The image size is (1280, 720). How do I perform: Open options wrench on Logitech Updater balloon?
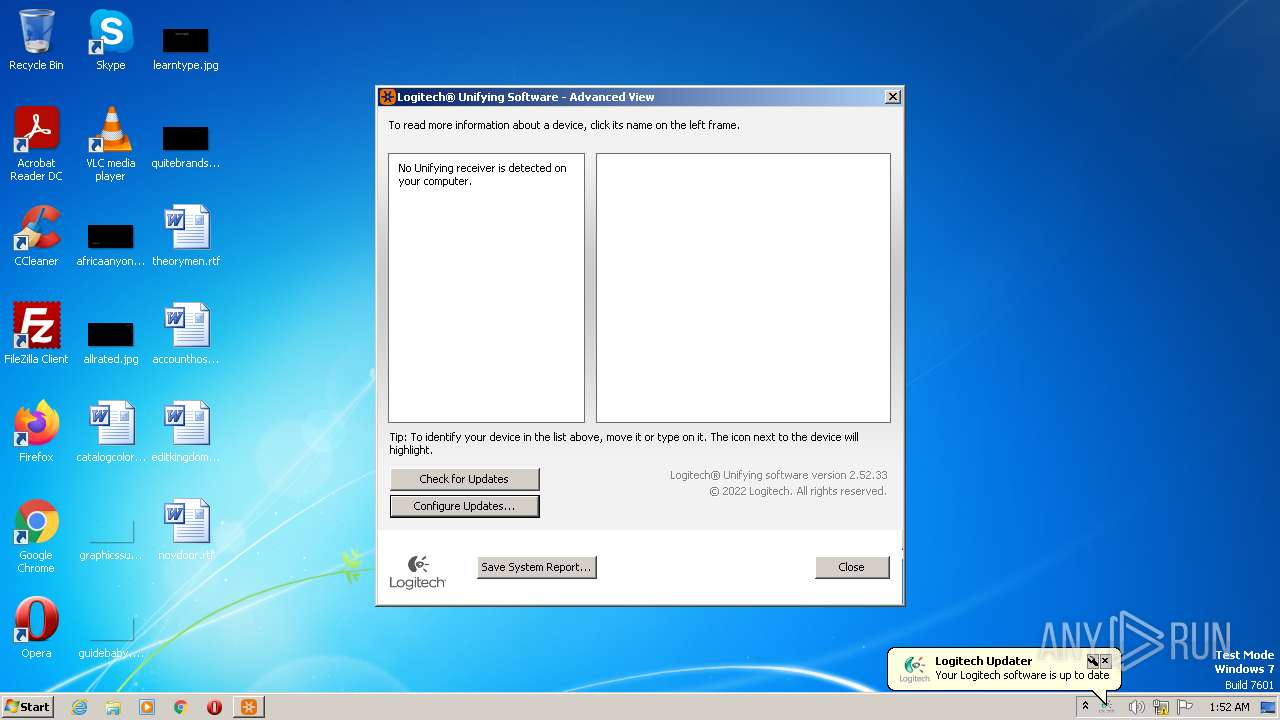1093,661
